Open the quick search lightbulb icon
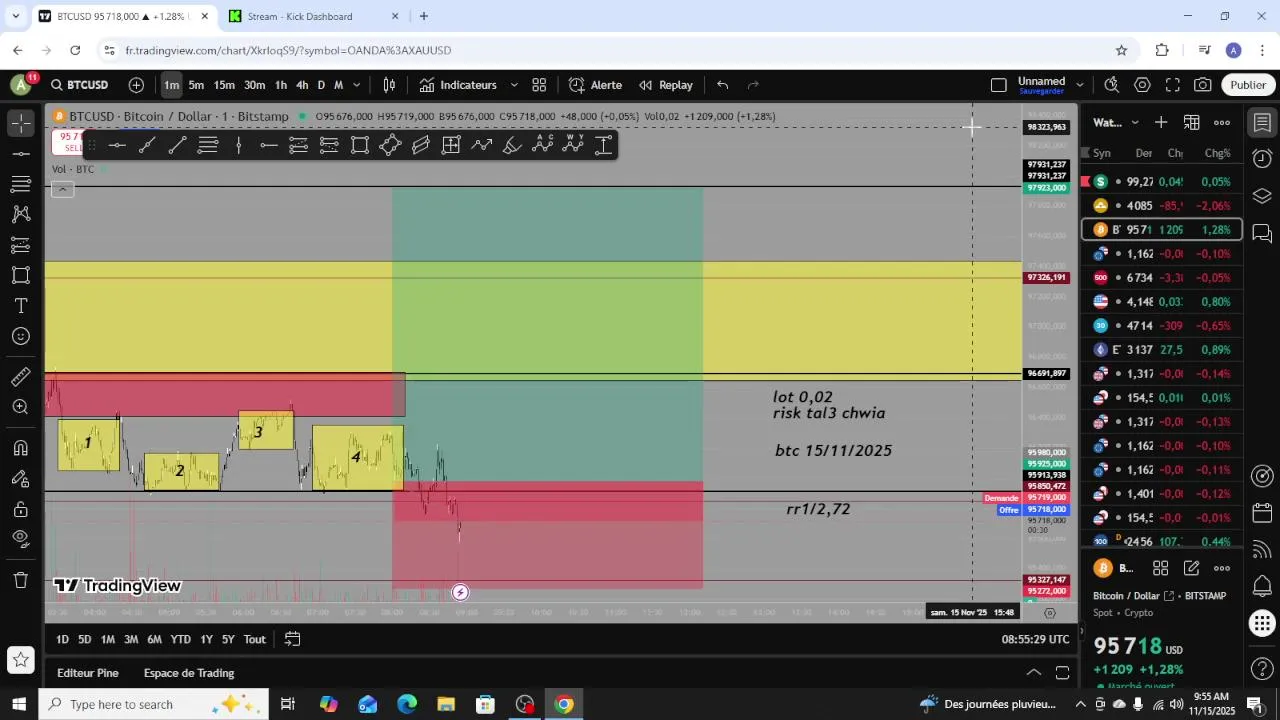 coord(1111,85)
